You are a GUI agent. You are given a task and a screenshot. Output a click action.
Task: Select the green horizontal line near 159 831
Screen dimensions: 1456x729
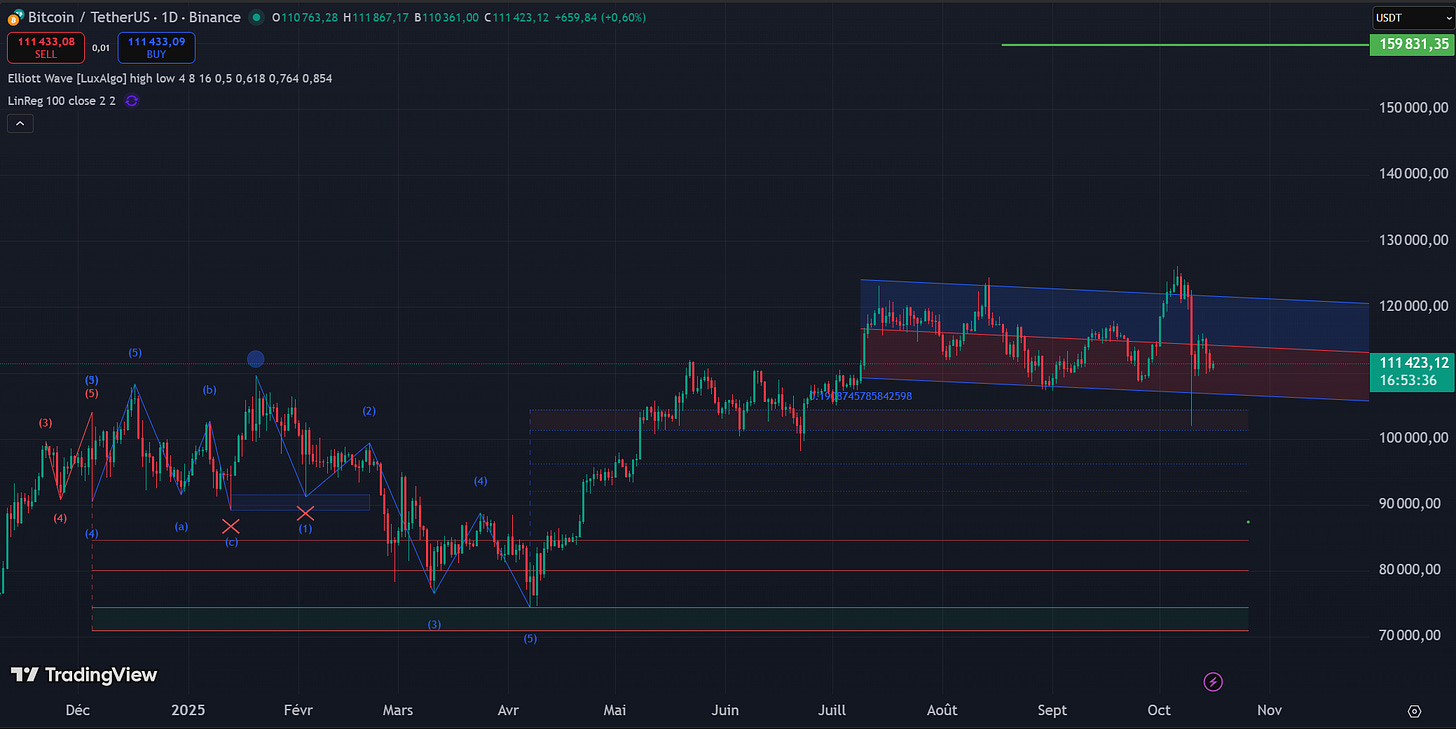click(1185, 44)
